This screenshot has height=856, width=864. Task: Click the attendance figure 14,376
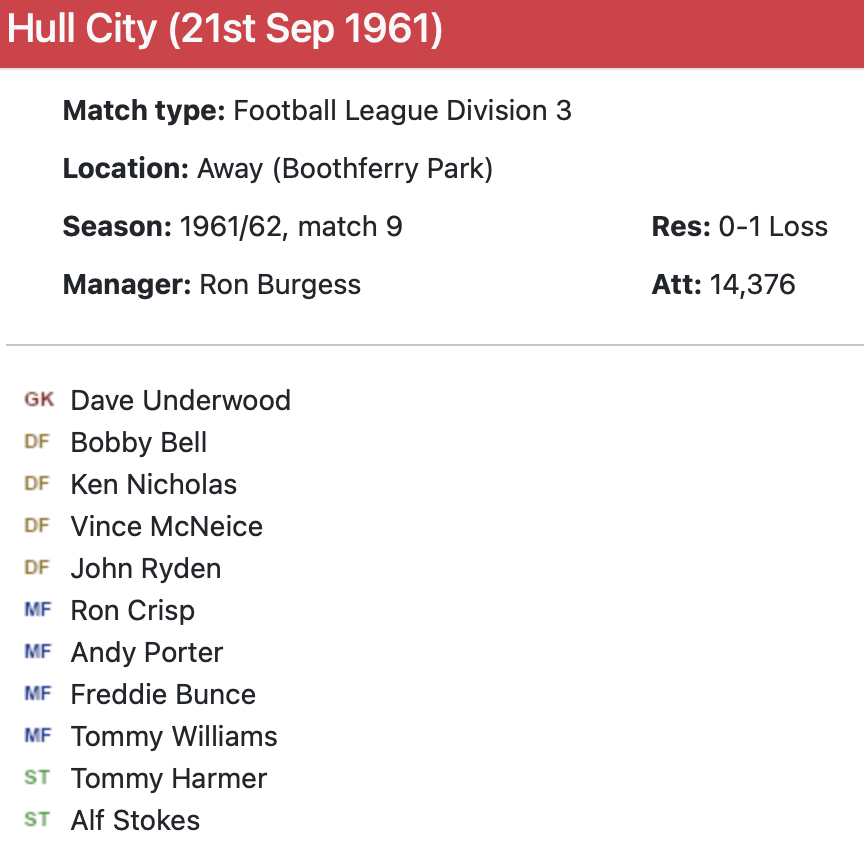(x=752, y=285)
